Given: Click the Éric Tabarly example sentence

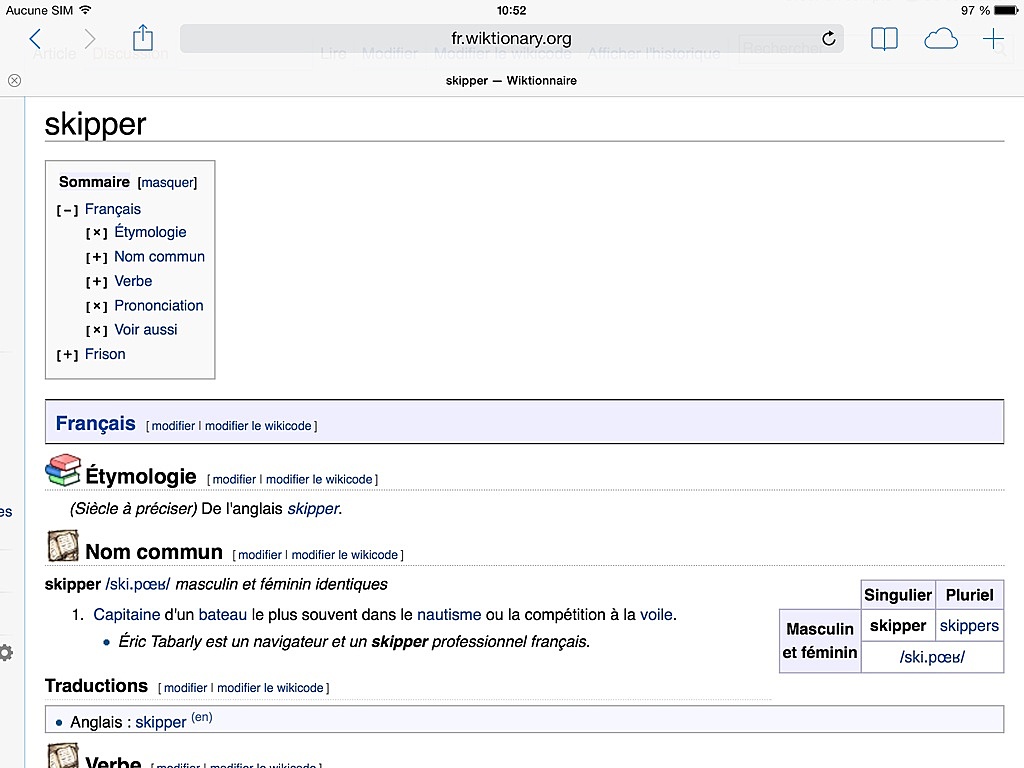Looking at the screenshot, I should click(x=354, y=641).
